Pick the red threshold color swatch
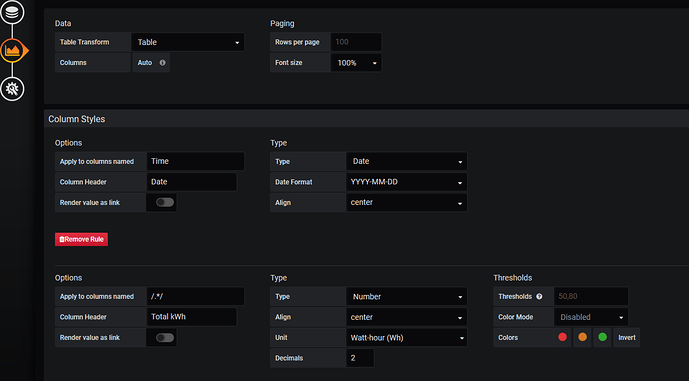This screenshot has height=381, width=689. pos(562,337)
